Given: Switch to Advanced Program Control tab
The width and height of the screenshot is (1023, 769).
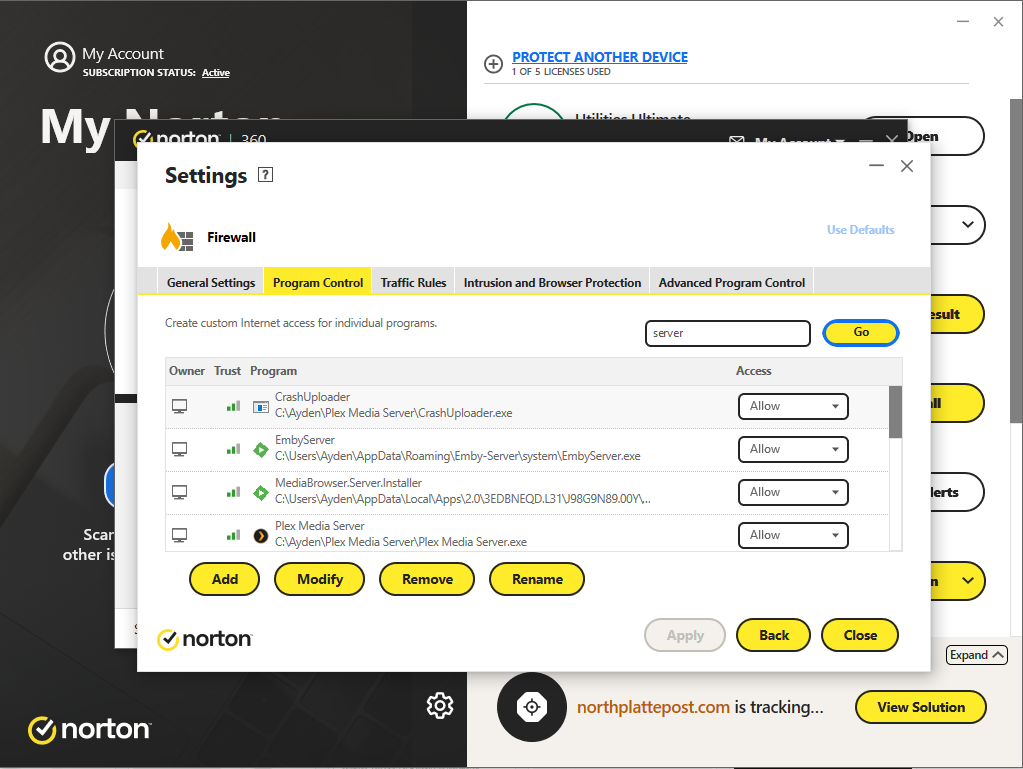Looking at the screenshot, I should 731,282.
